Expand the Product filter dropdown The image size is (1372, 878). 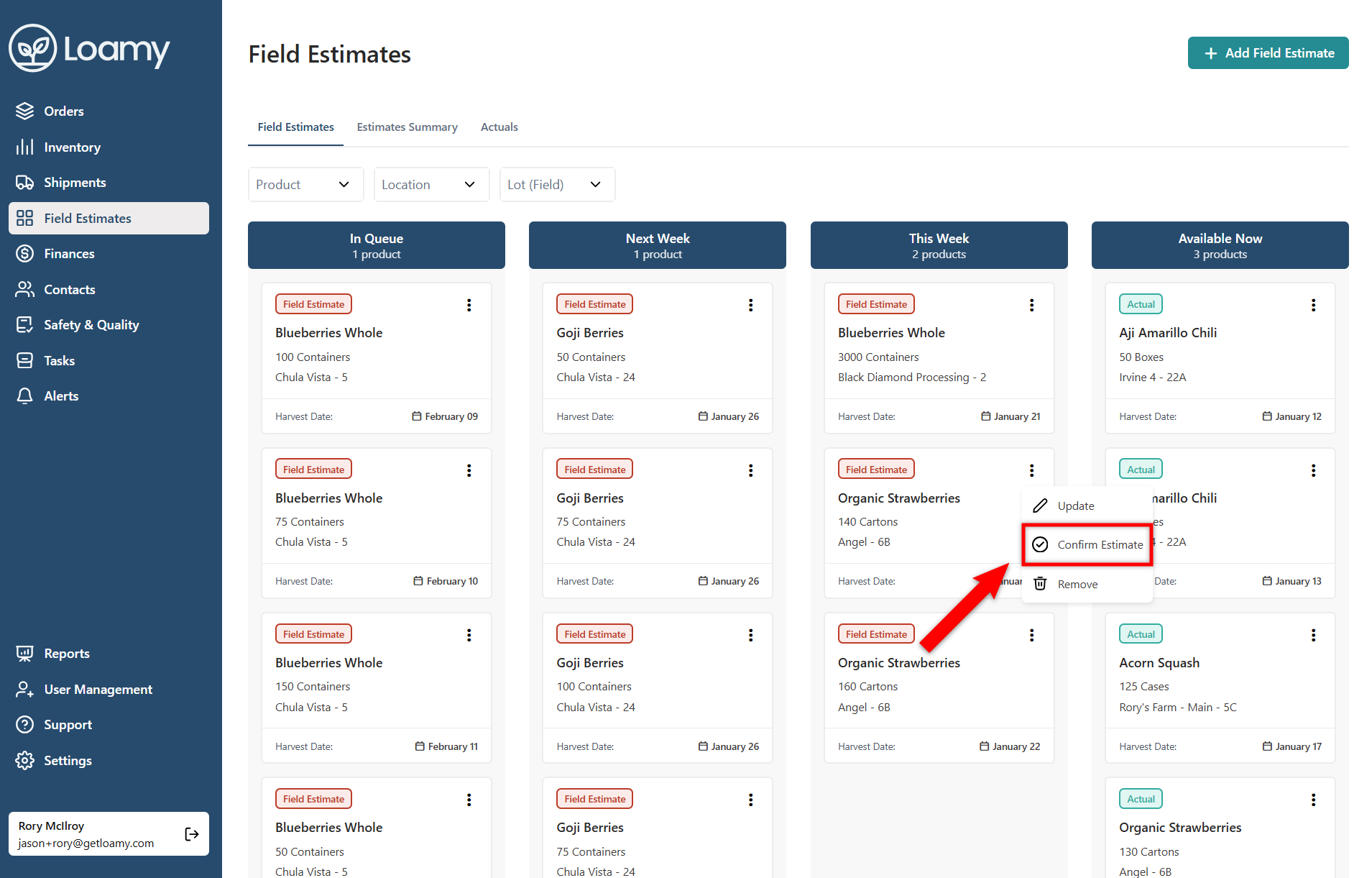305,185
